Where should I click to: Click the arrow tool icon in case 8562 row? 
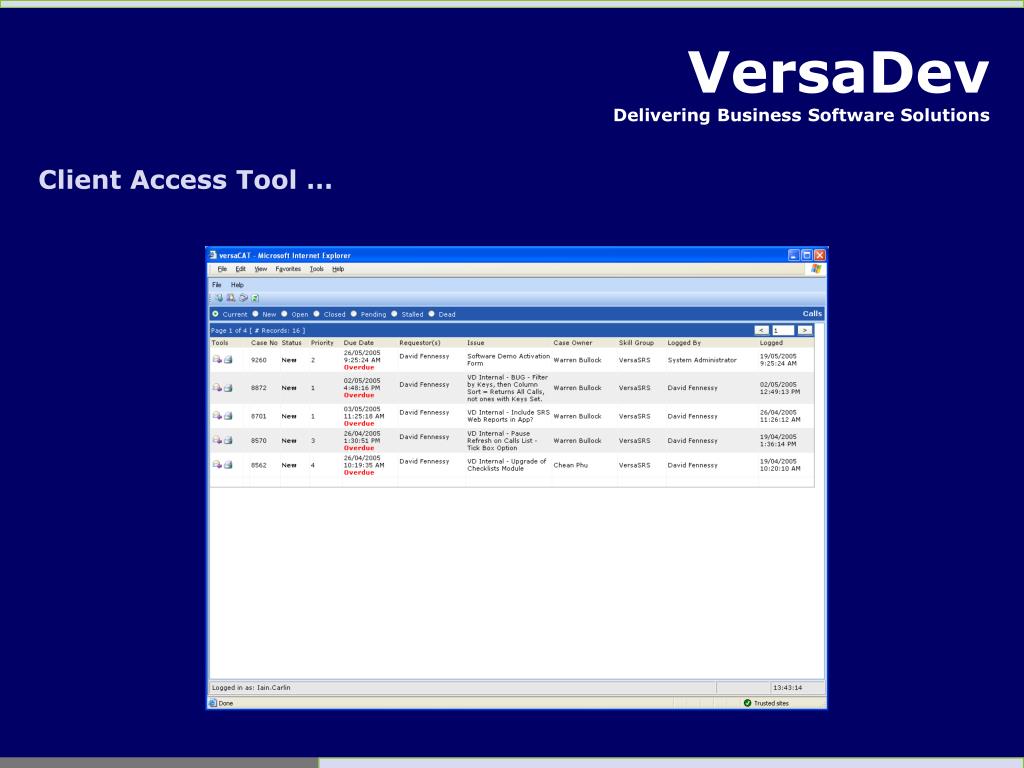[217, 464]
